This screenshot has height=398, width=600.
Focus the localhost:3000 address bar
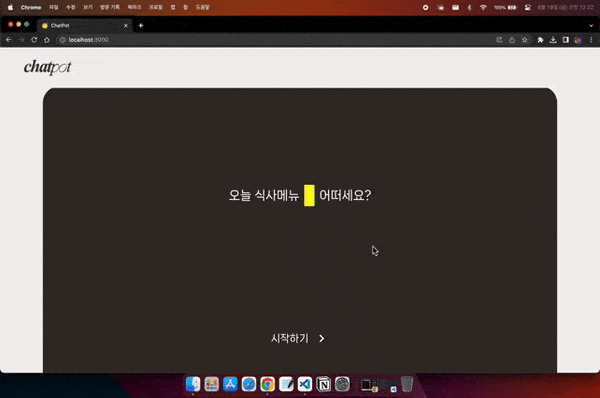click(276, 40)
